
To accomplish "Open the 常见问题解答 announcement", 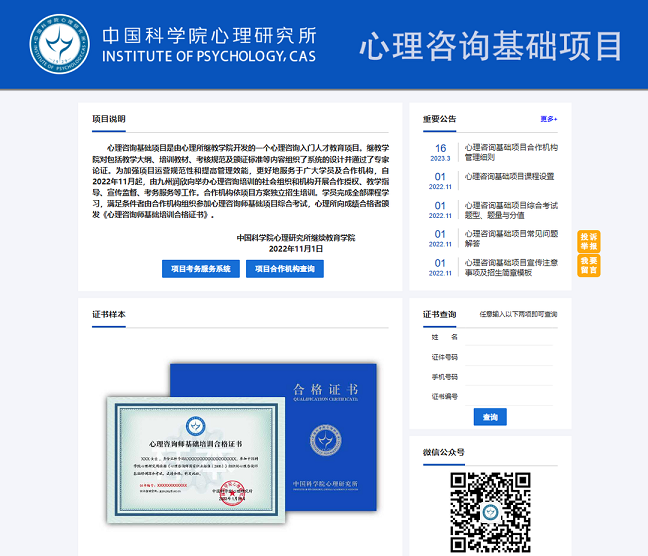I will (511, 238).
